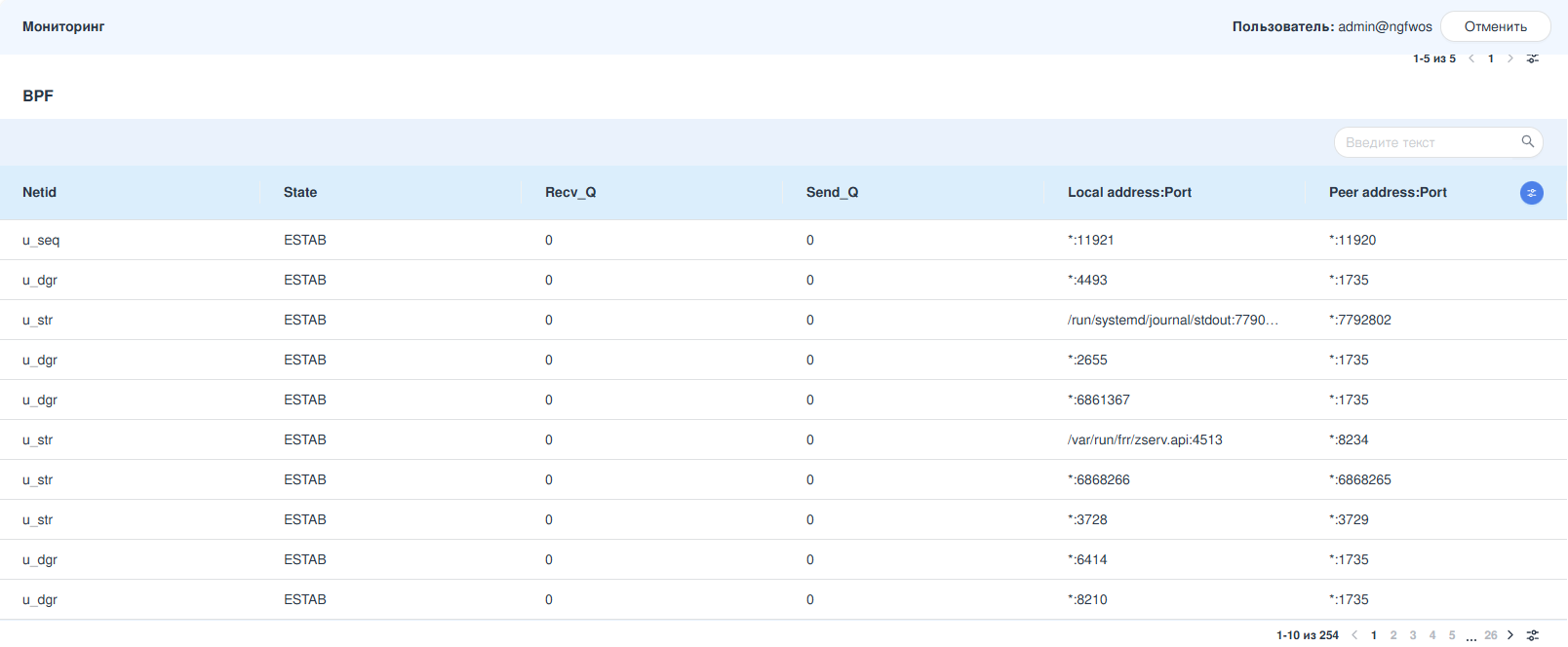Click peer address *:8234
This screenshot has height=647, width=1568.
click(1349, 439)
